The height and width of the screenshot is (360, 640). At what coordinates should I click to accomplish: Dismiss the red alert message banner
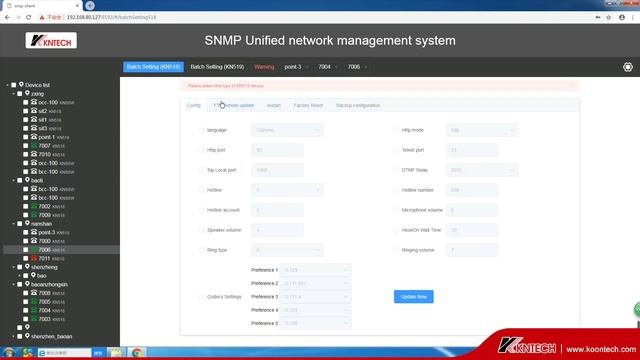tap(573, 86)
